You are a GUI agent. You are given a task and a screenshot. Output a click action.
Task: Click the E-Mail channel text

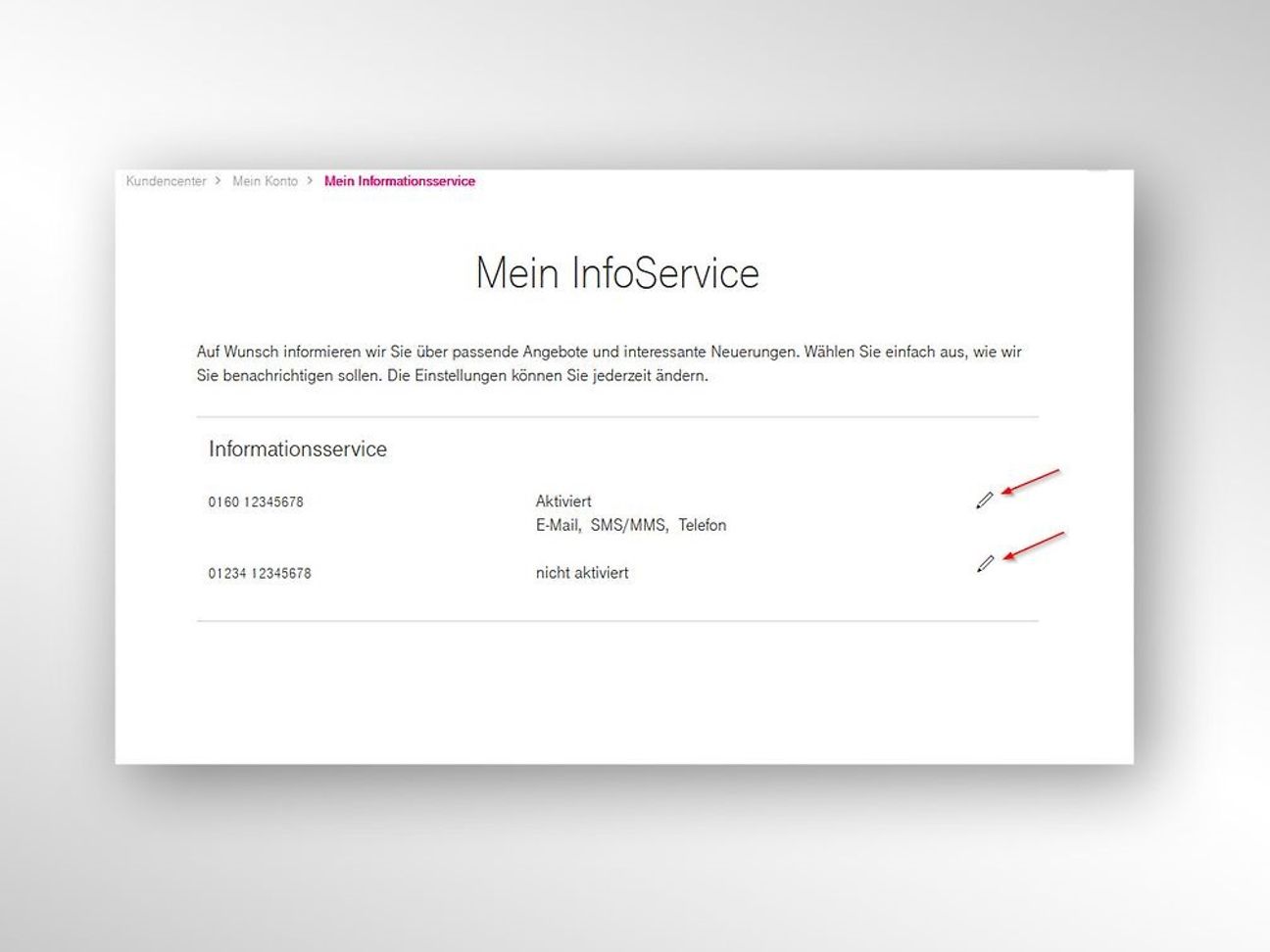click(557, 526)
